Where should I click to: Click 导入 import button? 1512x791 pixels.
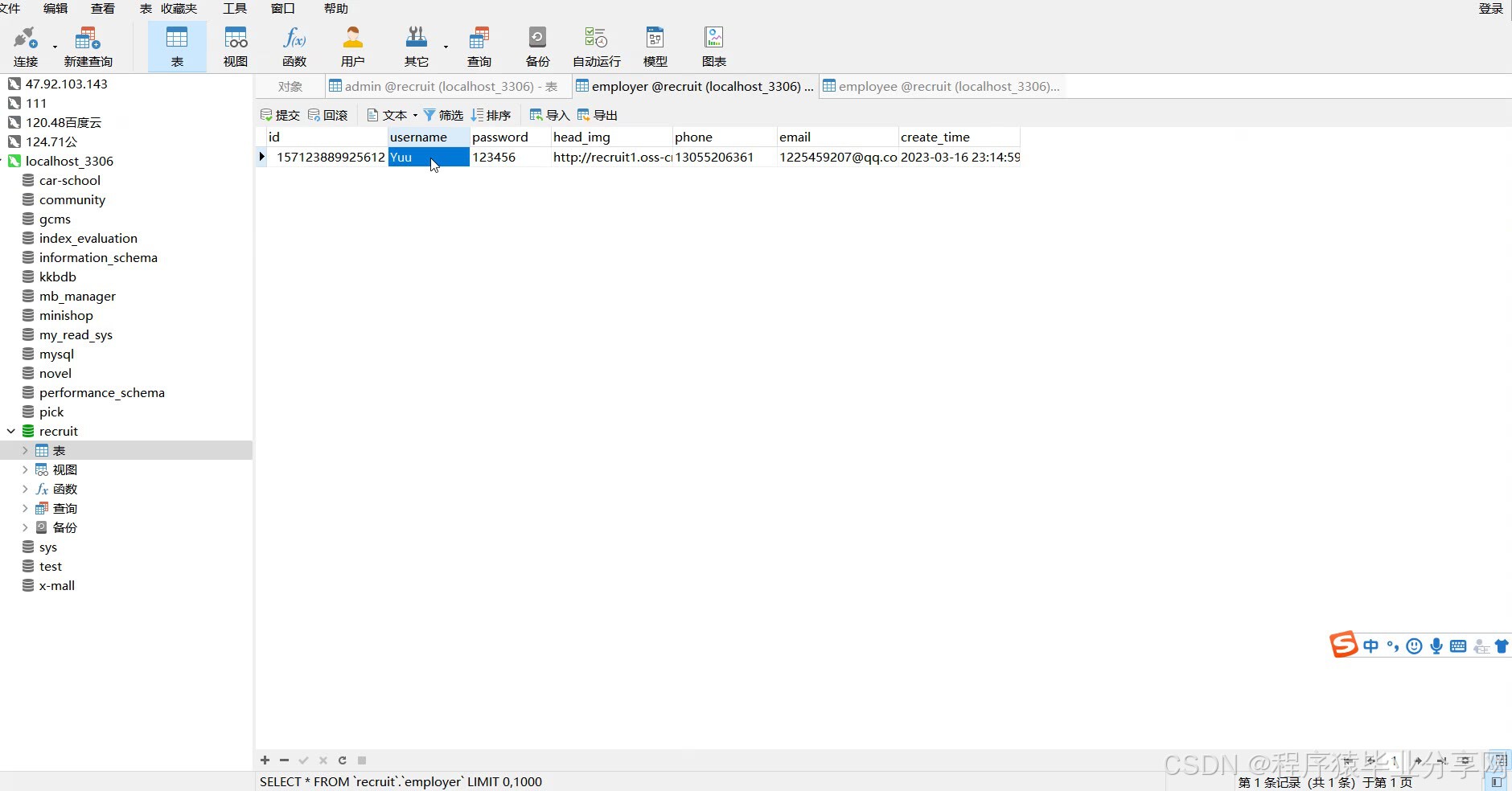(x=549, y=115)
